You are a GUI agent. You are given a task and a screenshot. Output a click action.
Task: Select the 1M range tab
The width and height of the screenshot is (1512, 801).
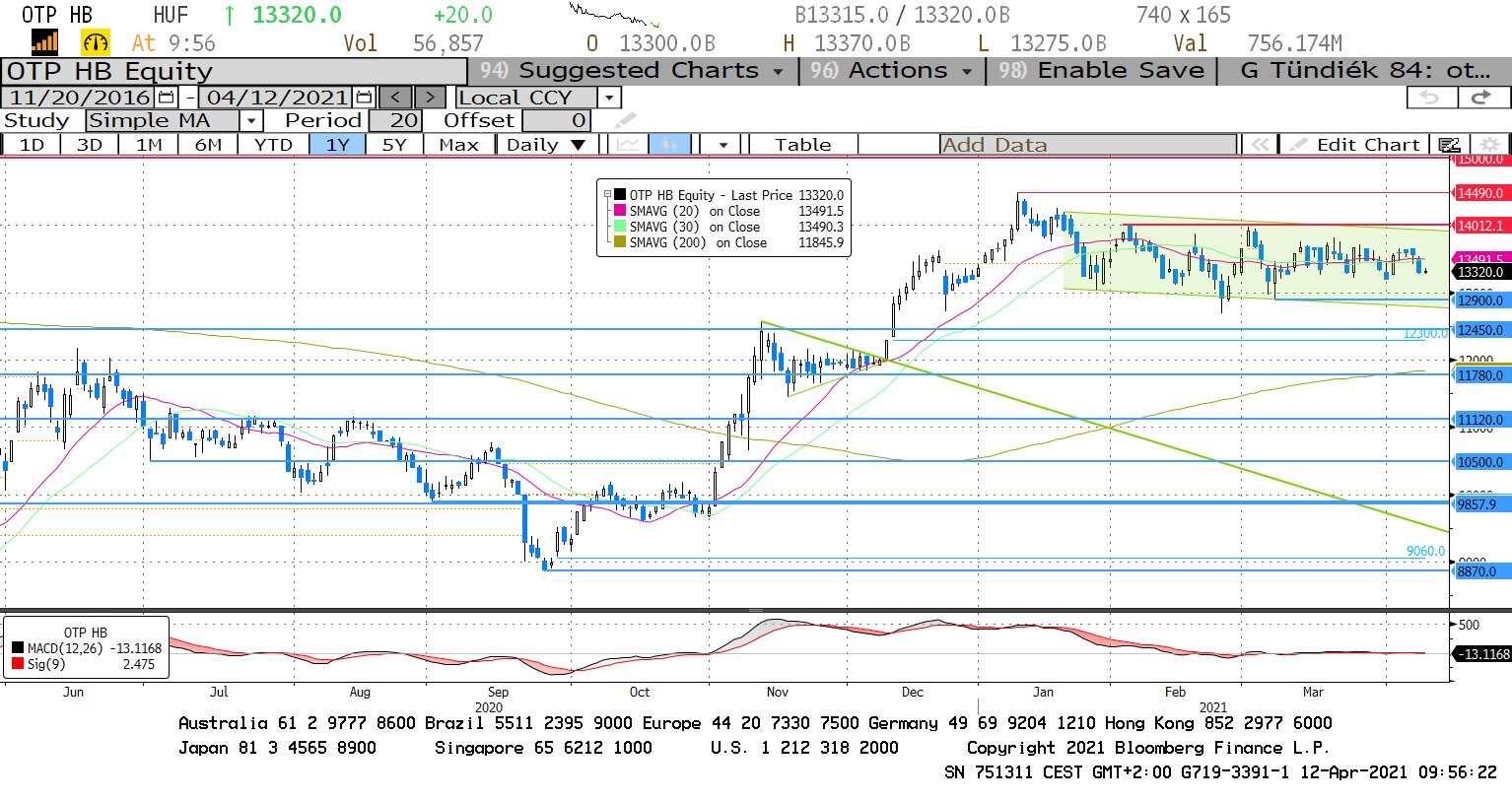149,145
